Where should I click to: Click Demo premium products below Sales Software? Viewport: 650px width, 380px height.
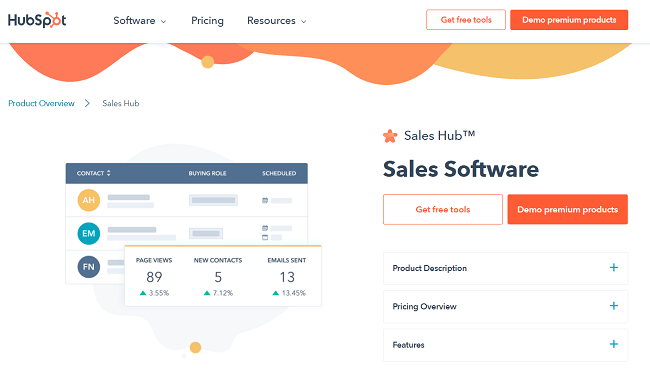(568, 209)
